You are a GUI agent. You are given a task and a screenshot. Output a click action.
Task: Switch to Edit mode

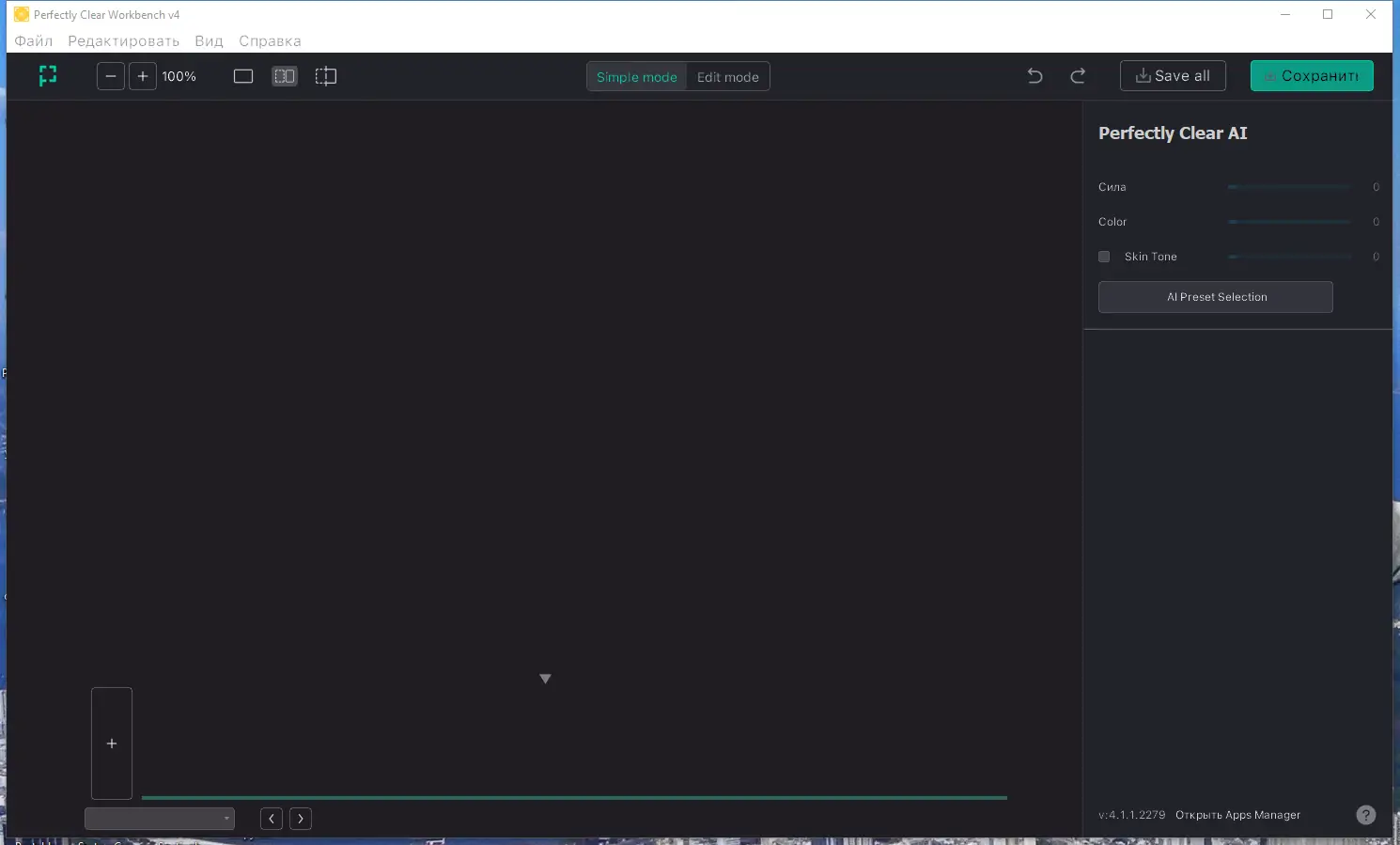point(728,77)
